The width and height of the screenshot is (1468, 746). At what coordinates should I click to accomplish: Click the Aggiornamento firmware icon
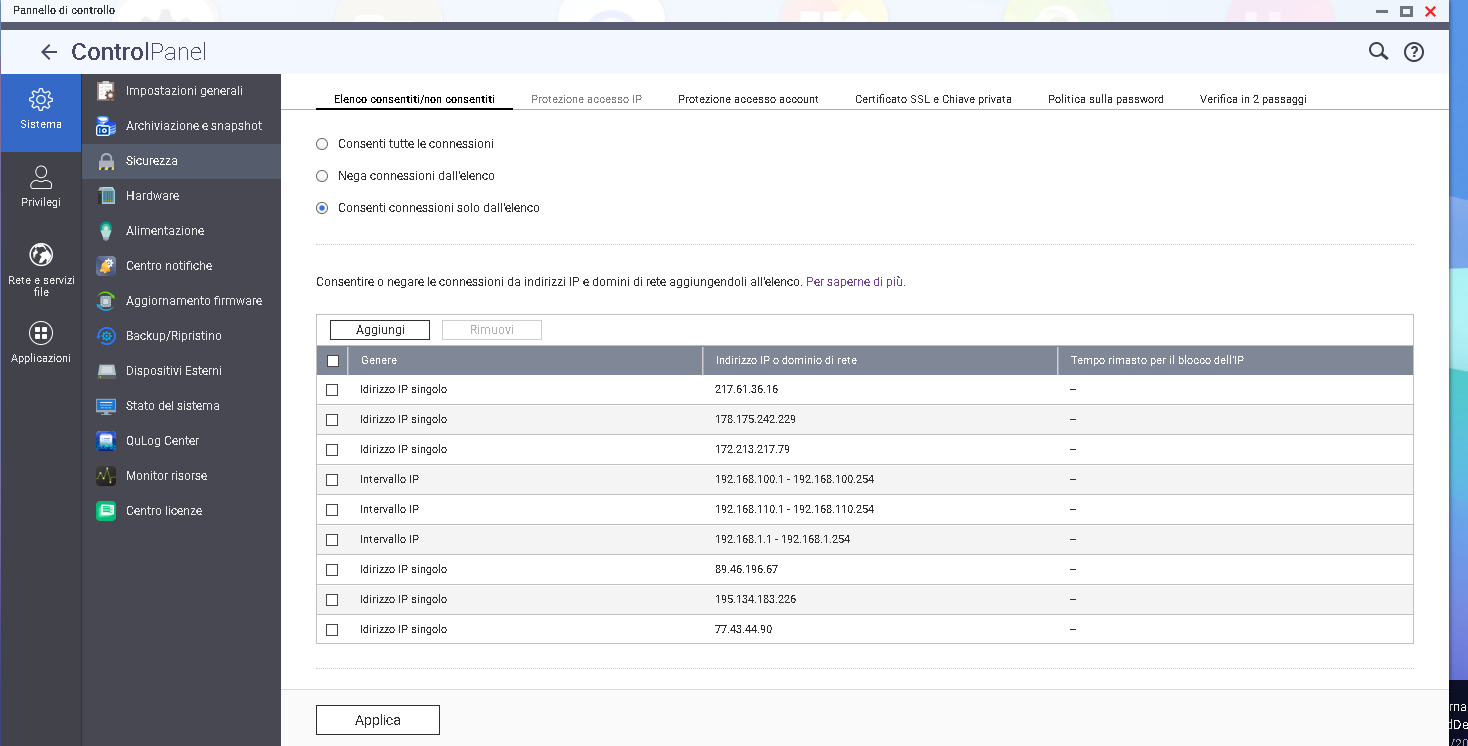point(106,301)
